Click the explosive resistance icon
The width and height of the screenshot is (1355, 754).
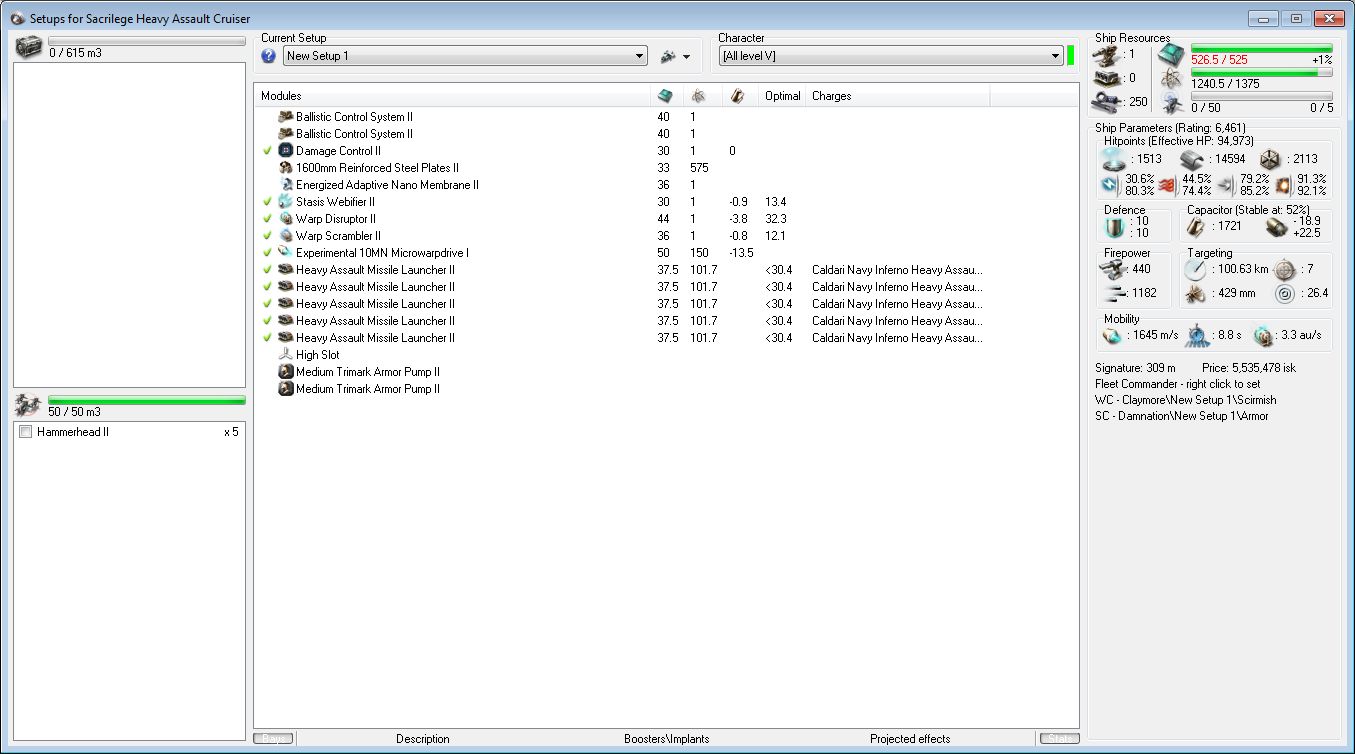(x=1283, y=185)
